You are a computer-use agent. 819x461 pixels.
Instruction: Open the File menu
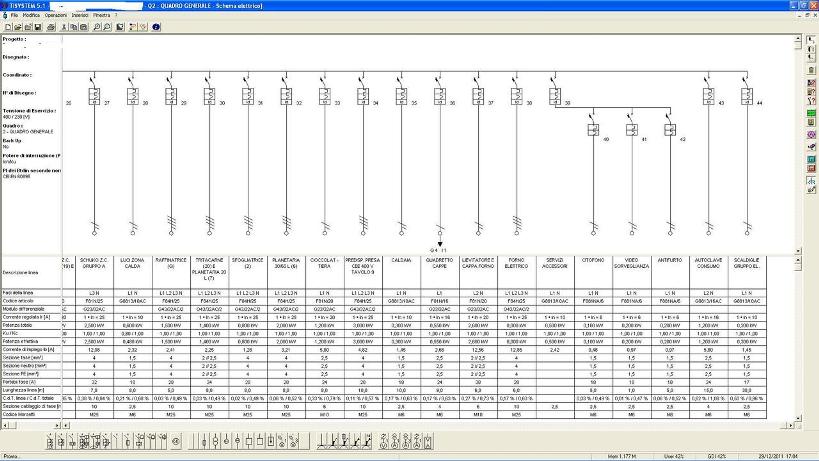[14, 16]
